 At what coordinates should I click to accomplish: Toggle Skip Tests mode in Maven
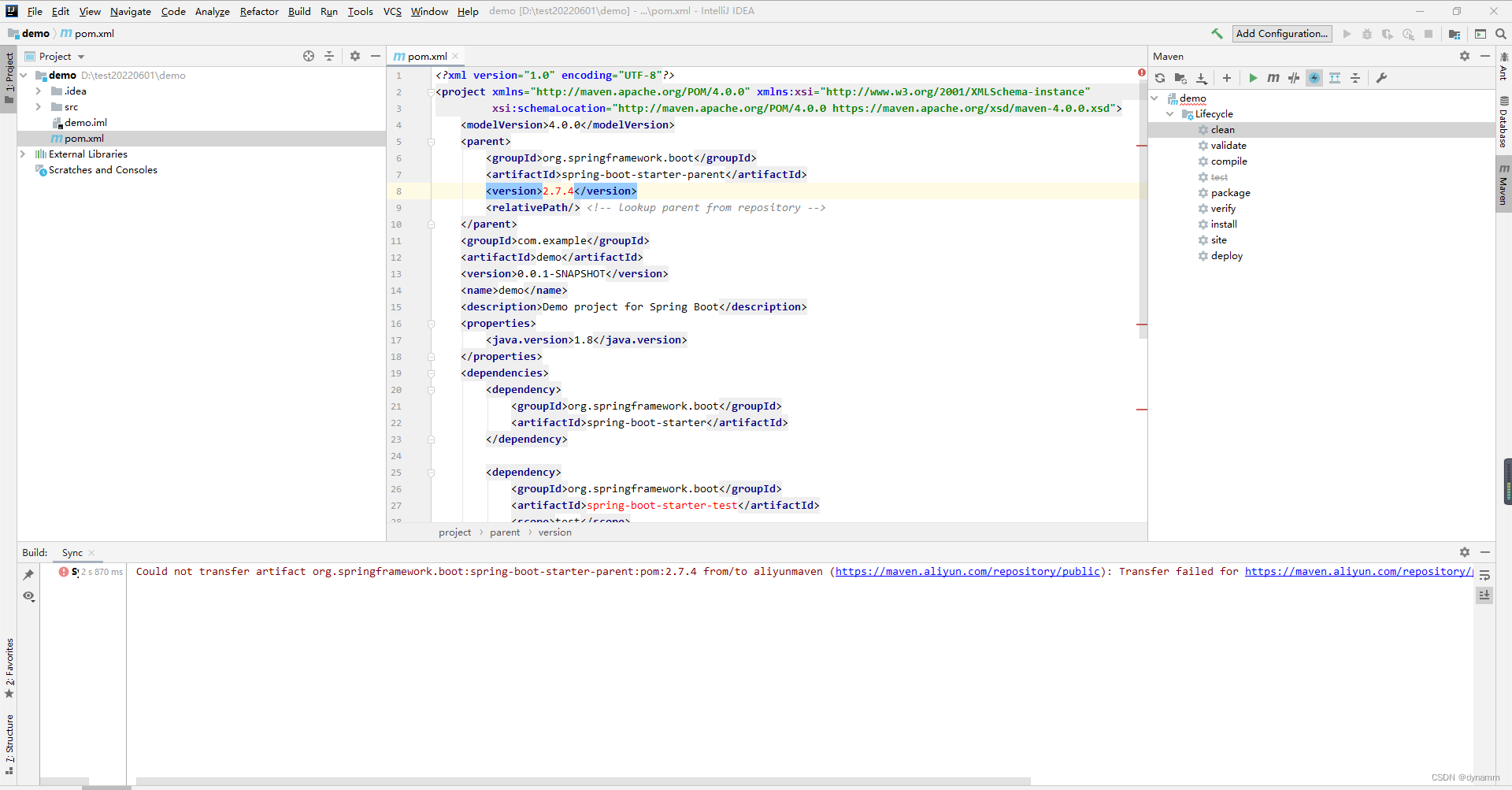[1314, 78]
